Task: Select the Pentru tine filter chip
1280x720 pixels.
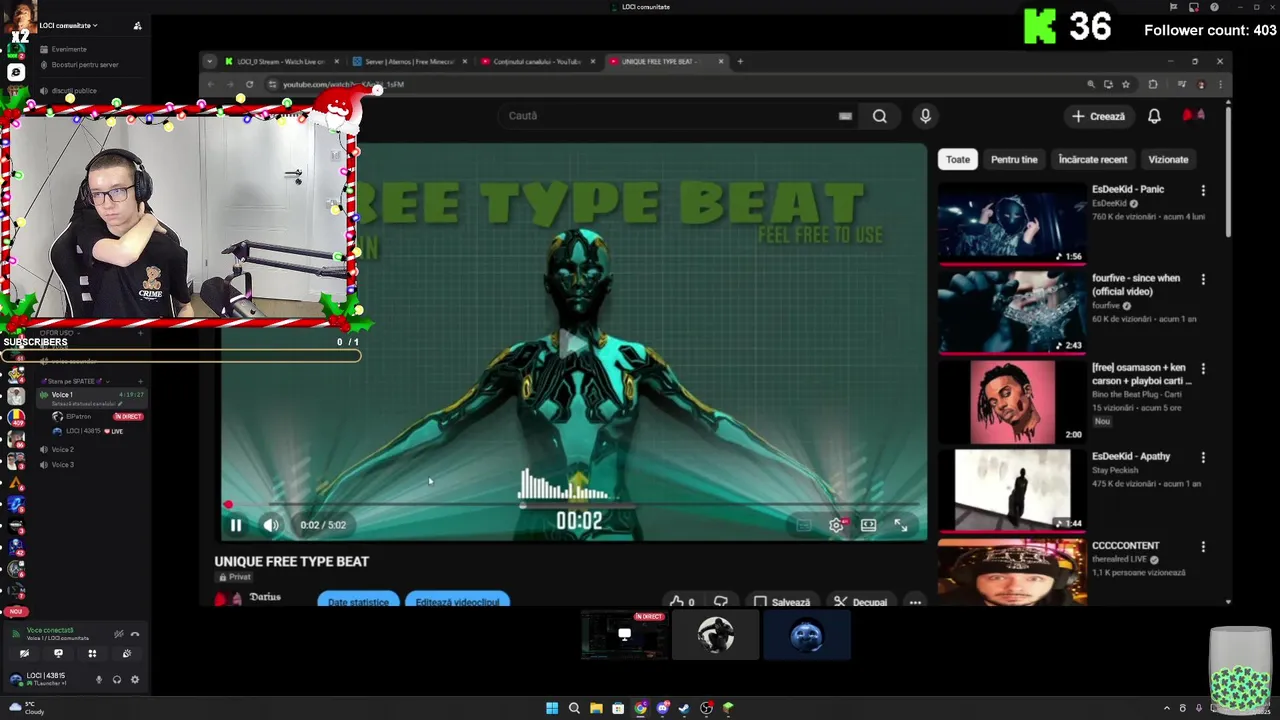Action: [x=1014, y=159]
